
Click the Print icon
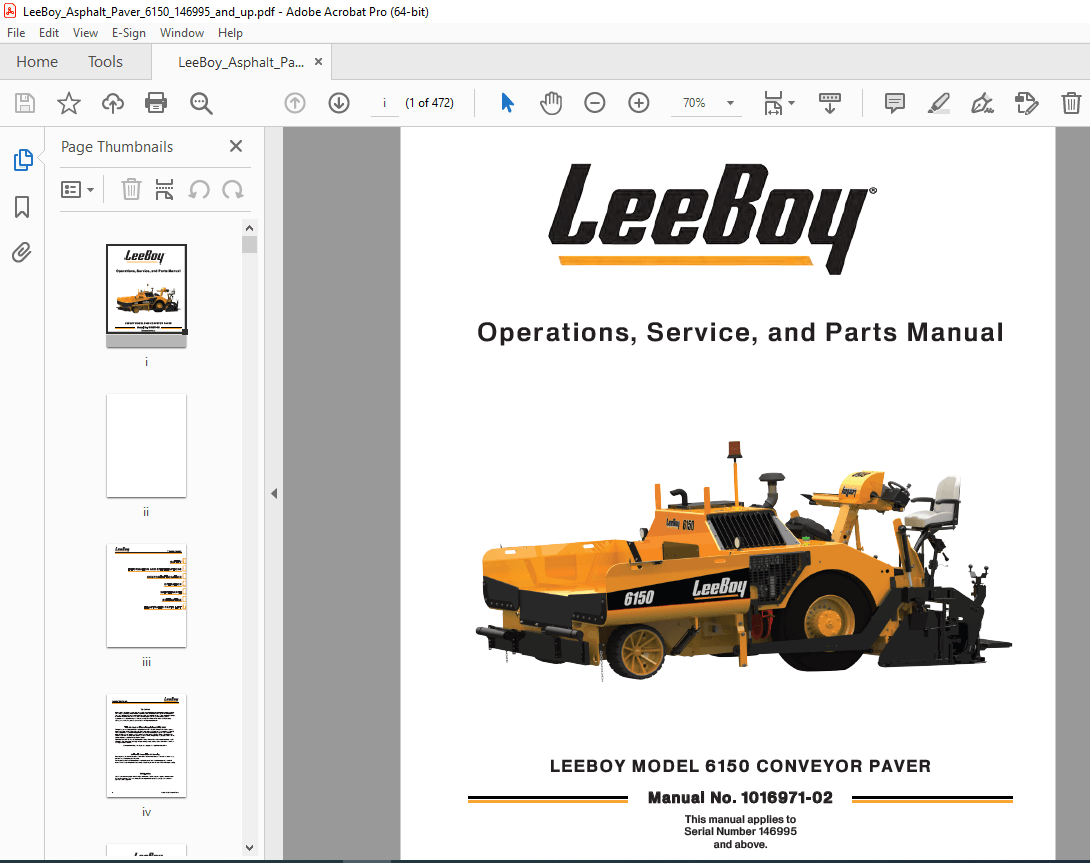pos(156,103)
